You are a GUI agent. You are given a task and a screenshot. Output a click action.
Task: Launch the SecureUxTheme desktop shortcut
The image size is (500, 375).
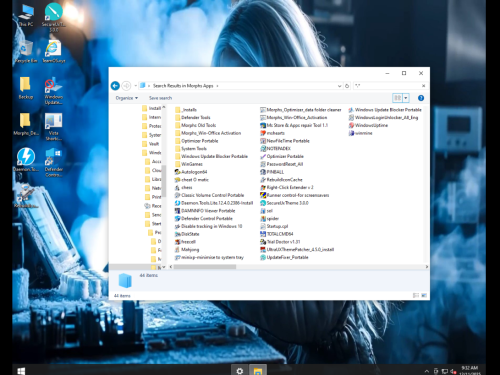[x=54, y=17]
